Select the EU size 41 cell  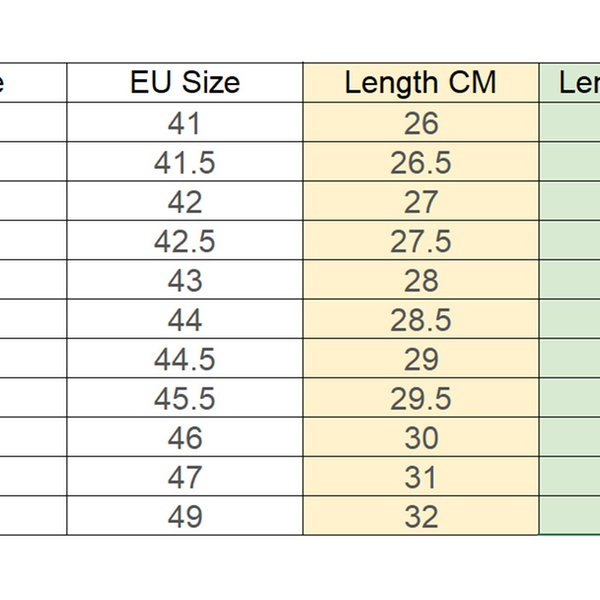click(x=185, y=123)
